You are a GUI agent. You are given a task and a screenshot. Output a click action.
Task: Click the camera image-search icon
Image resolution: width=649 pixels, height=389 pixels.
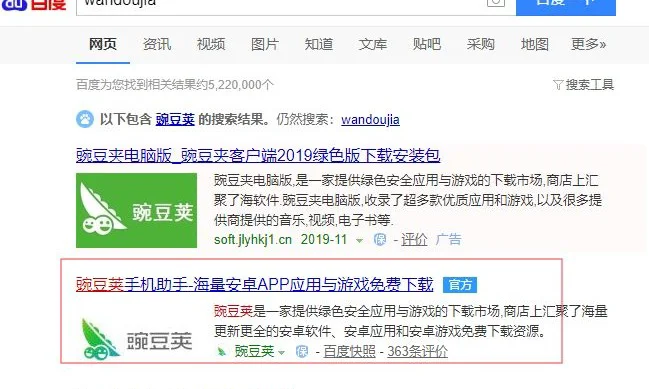(496, 2)
